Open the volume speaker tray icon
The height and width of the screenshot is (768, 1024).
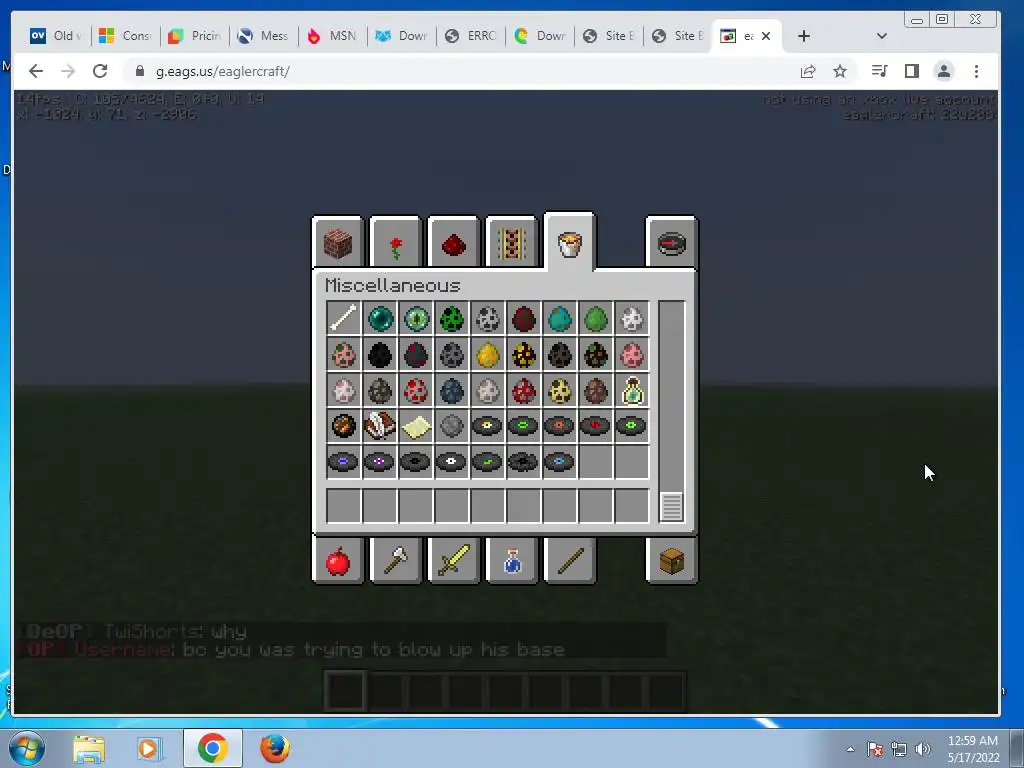(x=923, y=749)
